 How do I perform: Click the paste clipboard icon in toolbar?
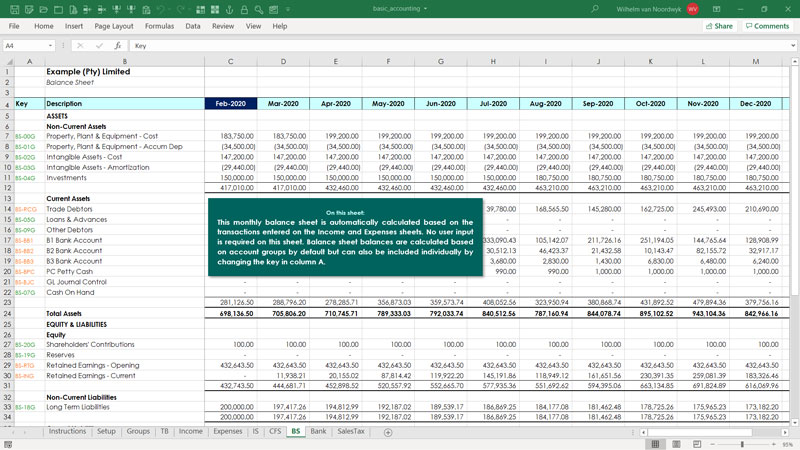coord(146,9)
